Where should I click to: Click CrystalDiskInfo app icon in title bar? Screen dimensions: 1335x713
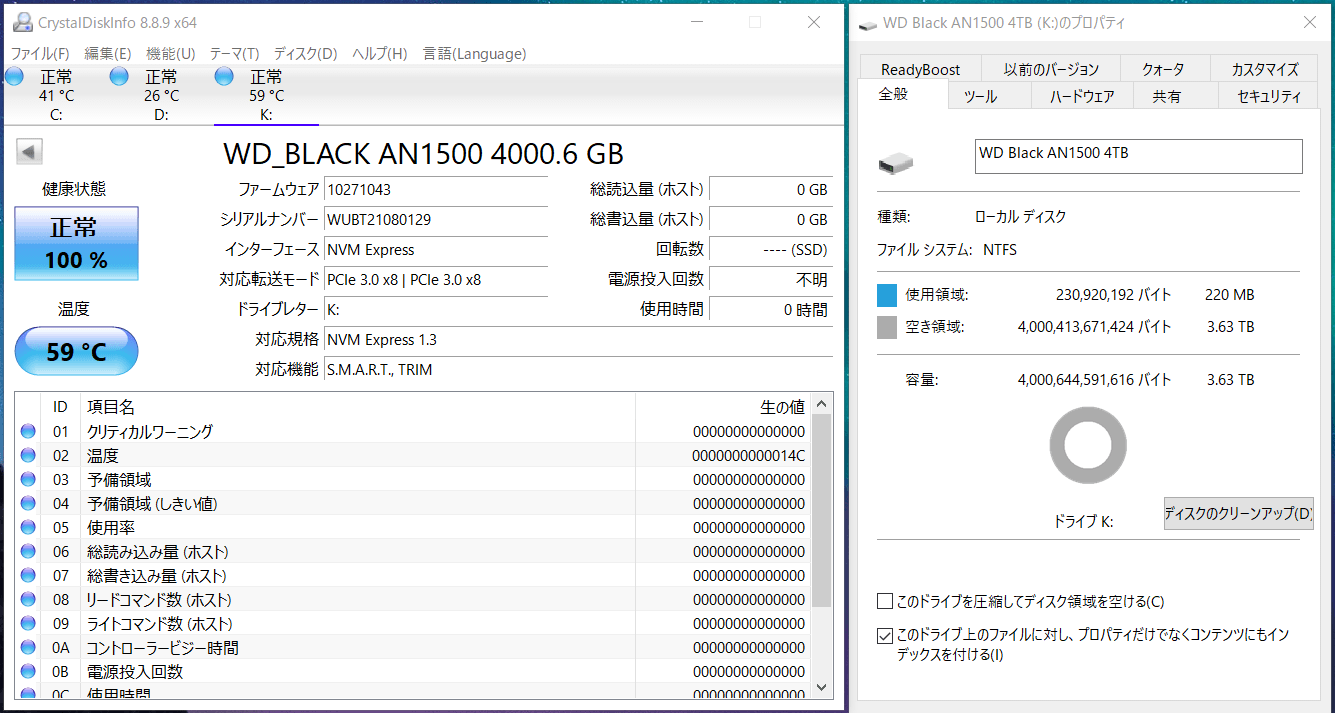click(21, 22)
